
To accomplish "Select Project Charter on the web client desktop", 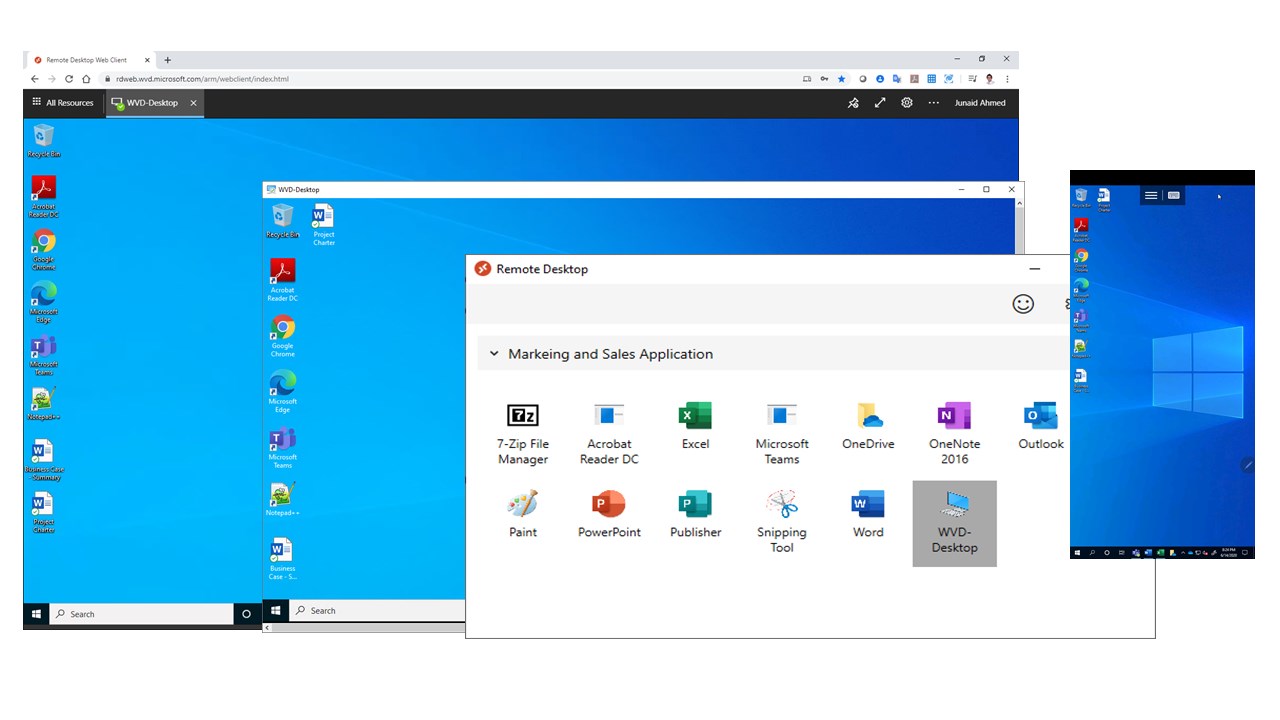I will pyautogui.click(x=43, y=512).
